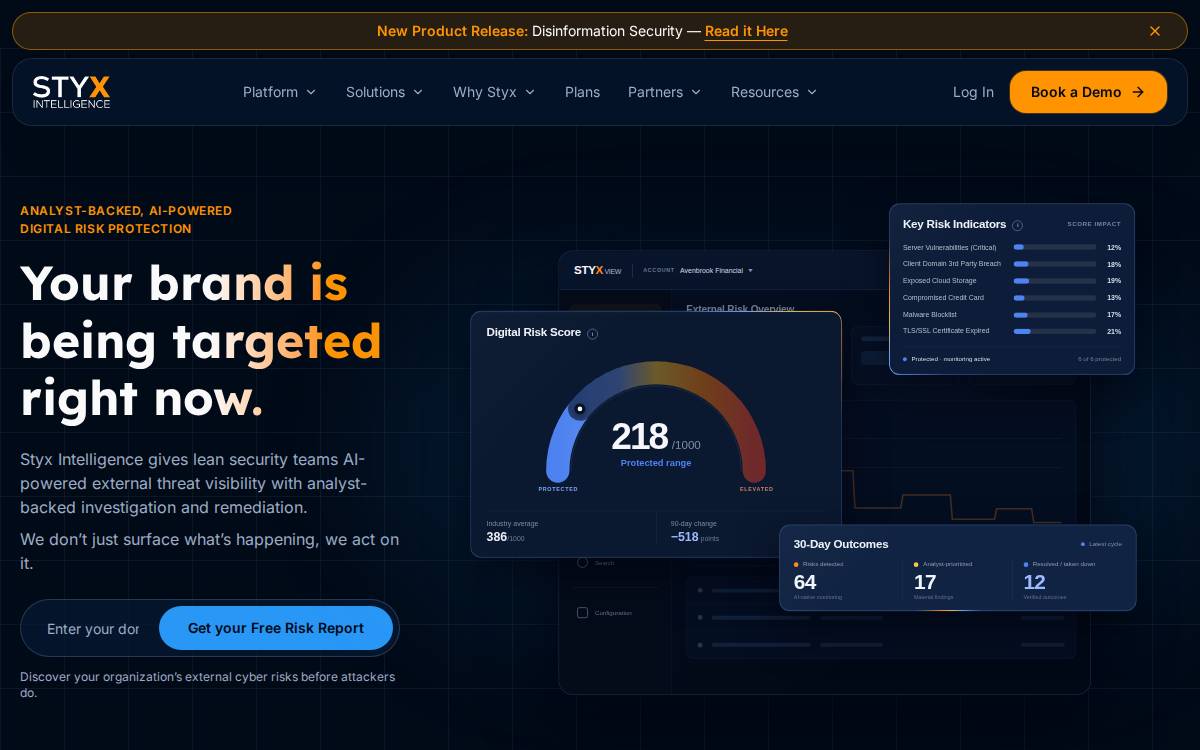Image resolution: width=1200 pixels, height=750 pixels.
Task: Click the yellow Analyst-prioritized dot
Action: 916,564
